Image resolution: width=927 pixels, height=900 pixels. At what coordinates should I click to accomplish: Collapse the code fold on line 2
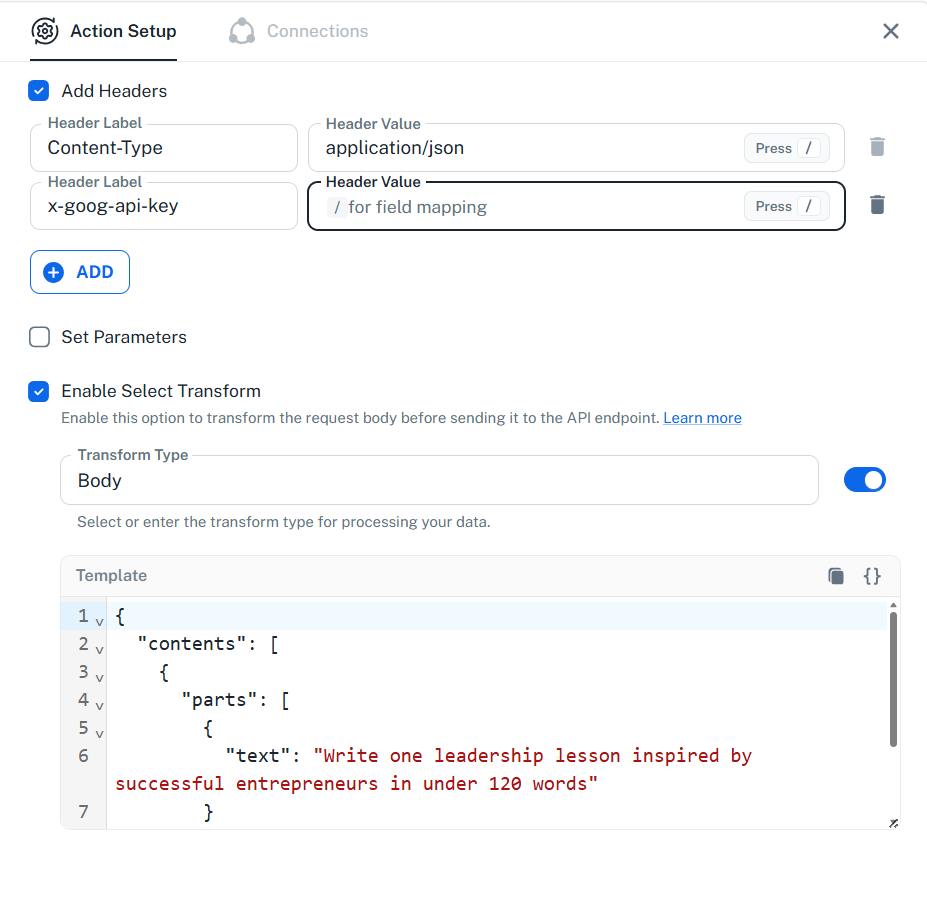[99, 649]
